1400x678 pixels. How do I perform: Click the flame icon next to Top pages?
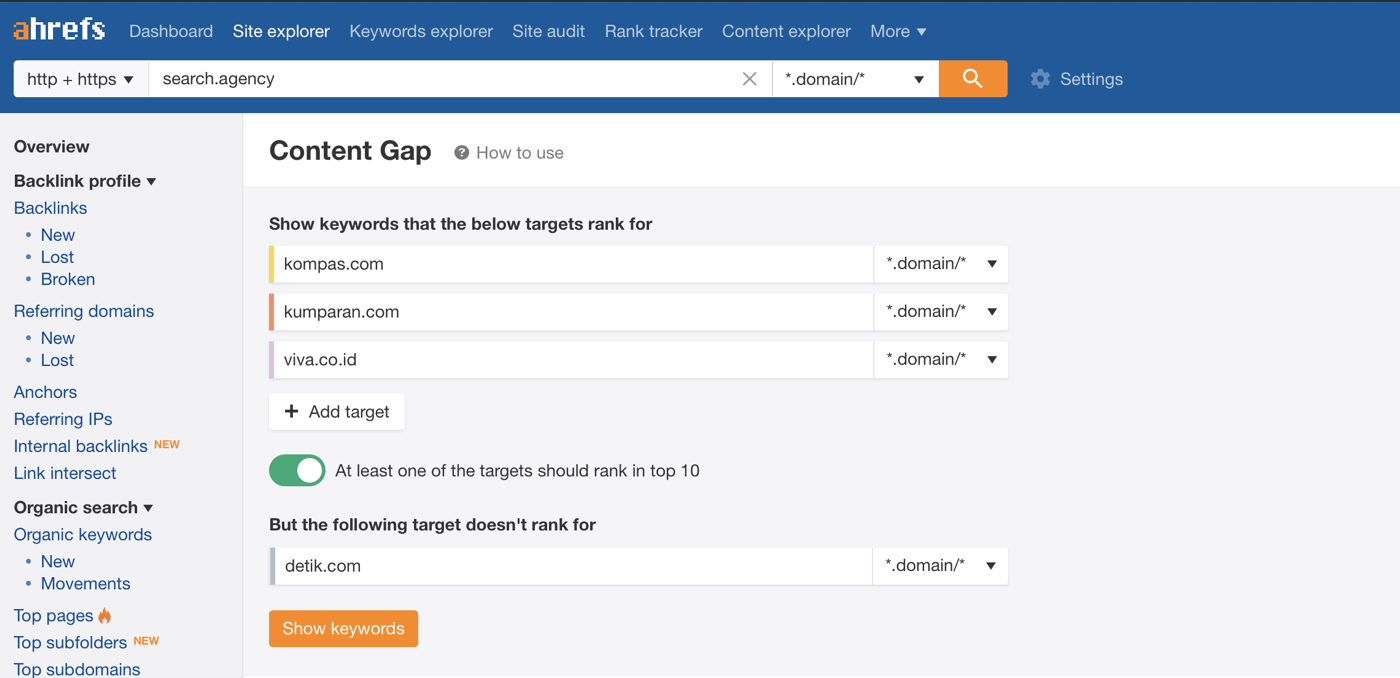point(105,615)
